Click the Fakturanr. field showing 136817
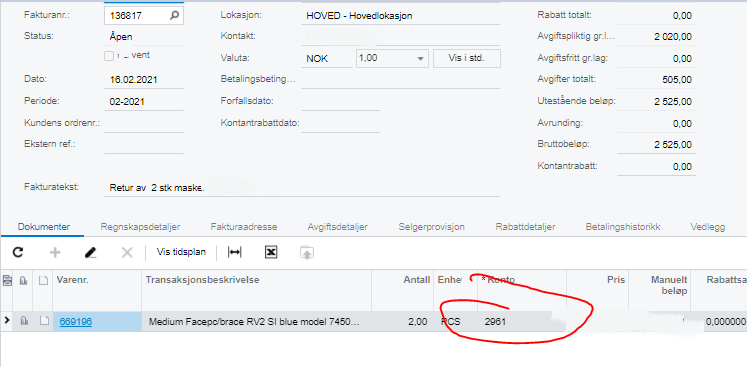 tap(143, 15)
